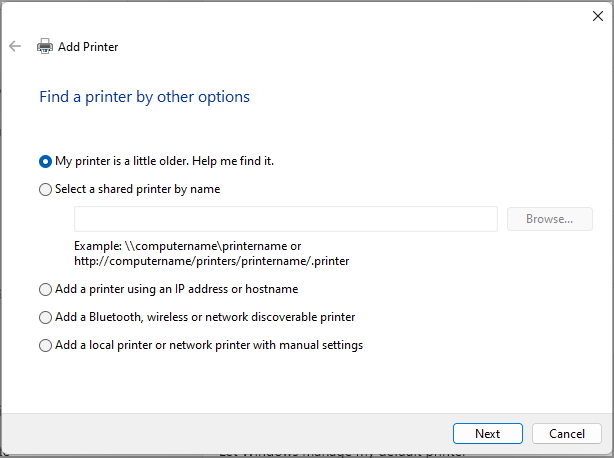Viewport: 614px width, 458px height.
Task: Close the Add Printer dialog window
Action: tap(598, 15)
